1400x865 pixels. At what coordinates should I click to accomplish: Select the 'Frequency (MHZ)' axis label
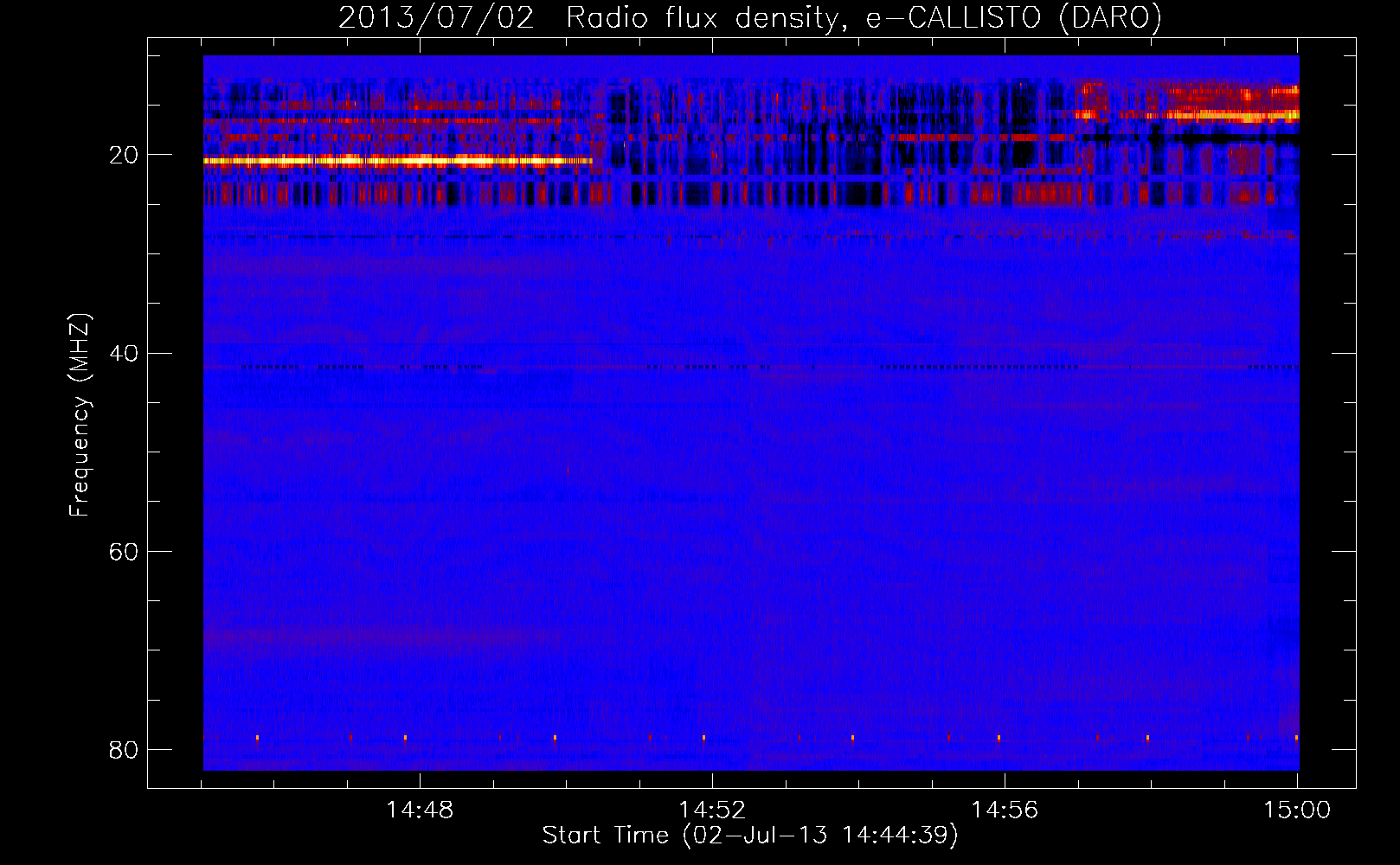(80, 415)
